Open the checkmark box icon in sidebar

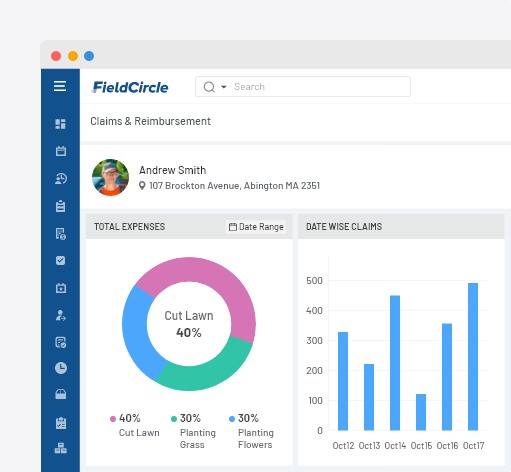(60, 260)
